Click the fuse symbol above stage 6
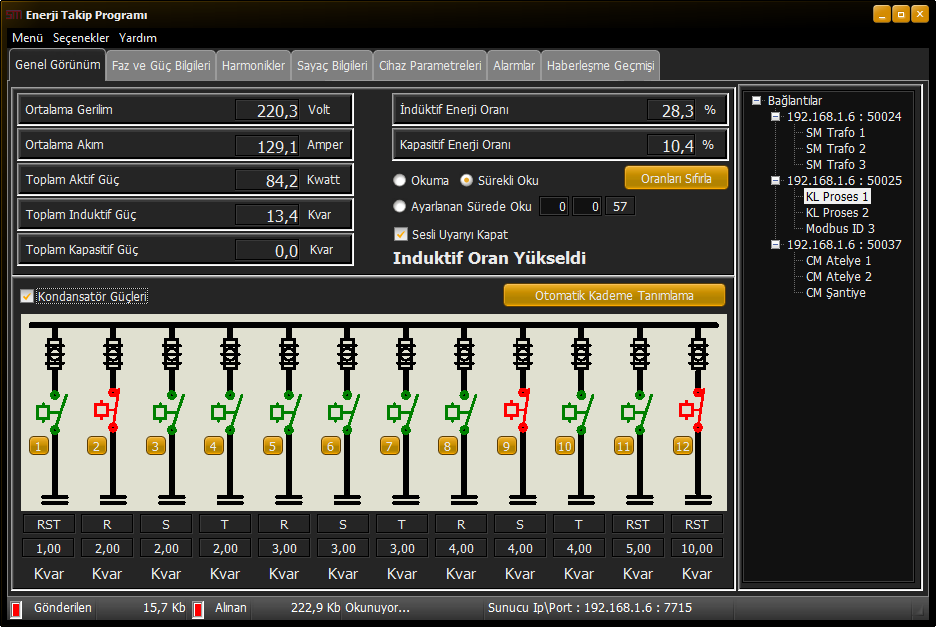This screenshot has height=627, width=936. 347,353
